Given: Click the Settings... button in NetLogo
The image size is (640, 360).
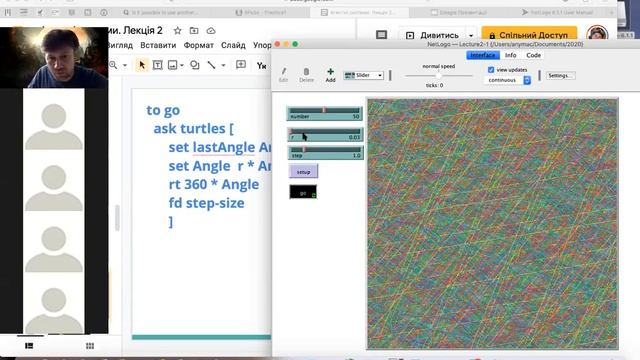Looking at the screenshot, I should click(560, 76).
